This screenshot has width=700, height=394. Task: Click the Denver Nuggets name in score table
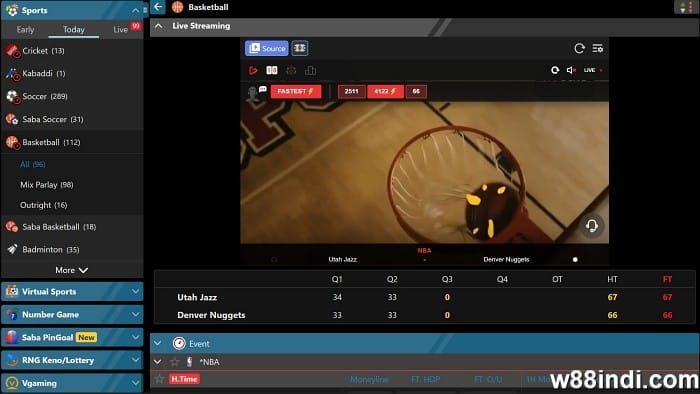tap(211, 315)
